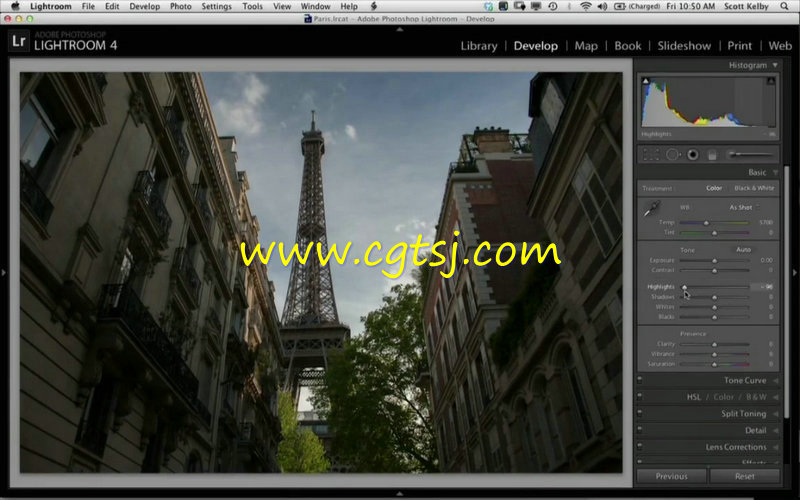Open the Settings menu
The height and width of the screenshot is (500, 800).
coord(216,6)
